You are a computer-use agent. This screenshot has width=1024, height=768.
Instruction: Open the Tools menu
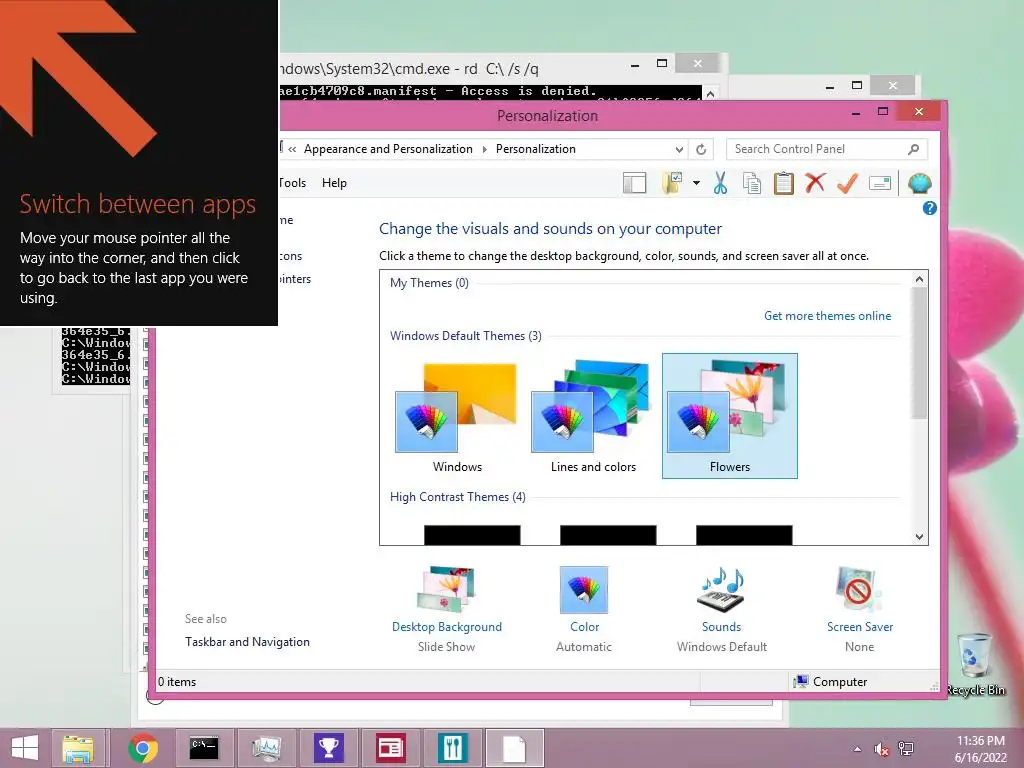click(x=292, y=183)
